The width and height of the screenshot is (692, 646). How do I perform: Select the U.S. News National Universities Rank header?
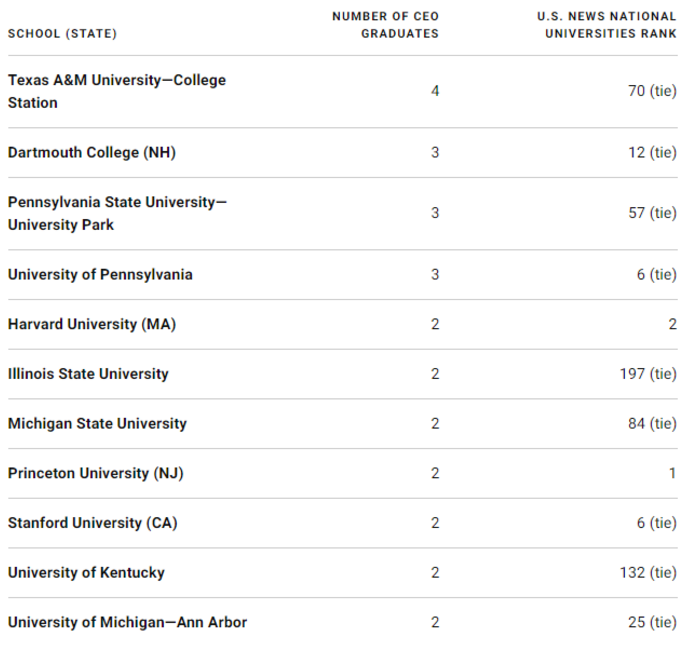607,25
